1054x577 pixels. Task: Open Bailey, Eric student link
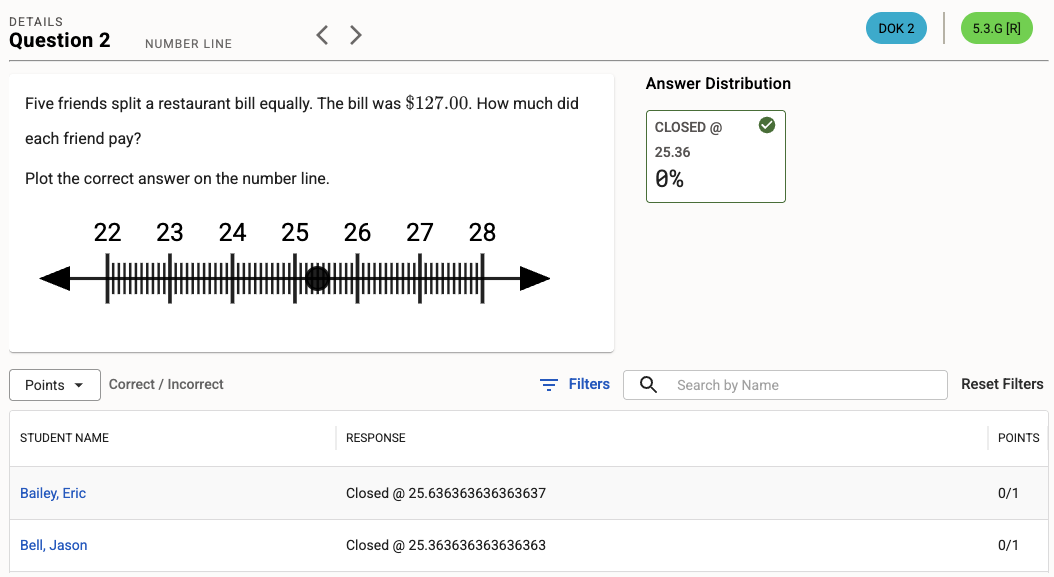pyautogui.click(x=53, y=493)
